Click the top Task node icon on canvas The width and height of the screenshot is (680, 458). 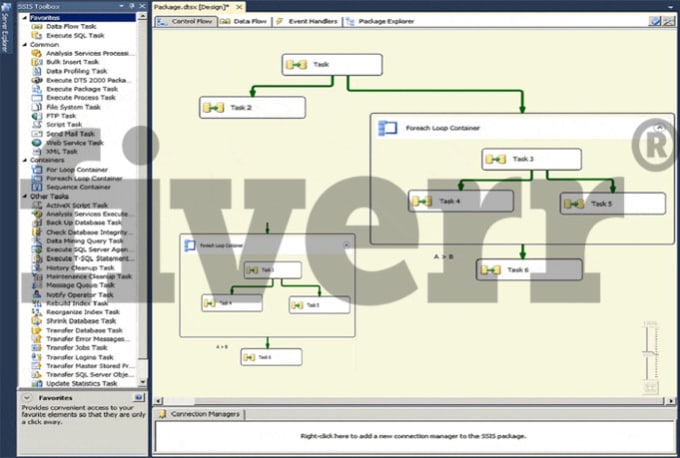pos(296,65)
